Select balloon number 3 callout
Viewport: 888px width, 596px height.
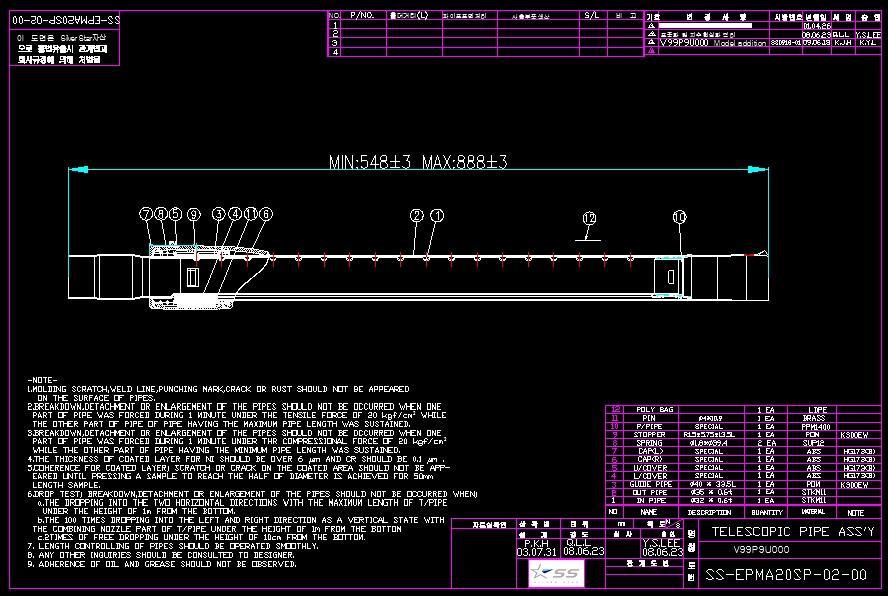tap(219, 214)
